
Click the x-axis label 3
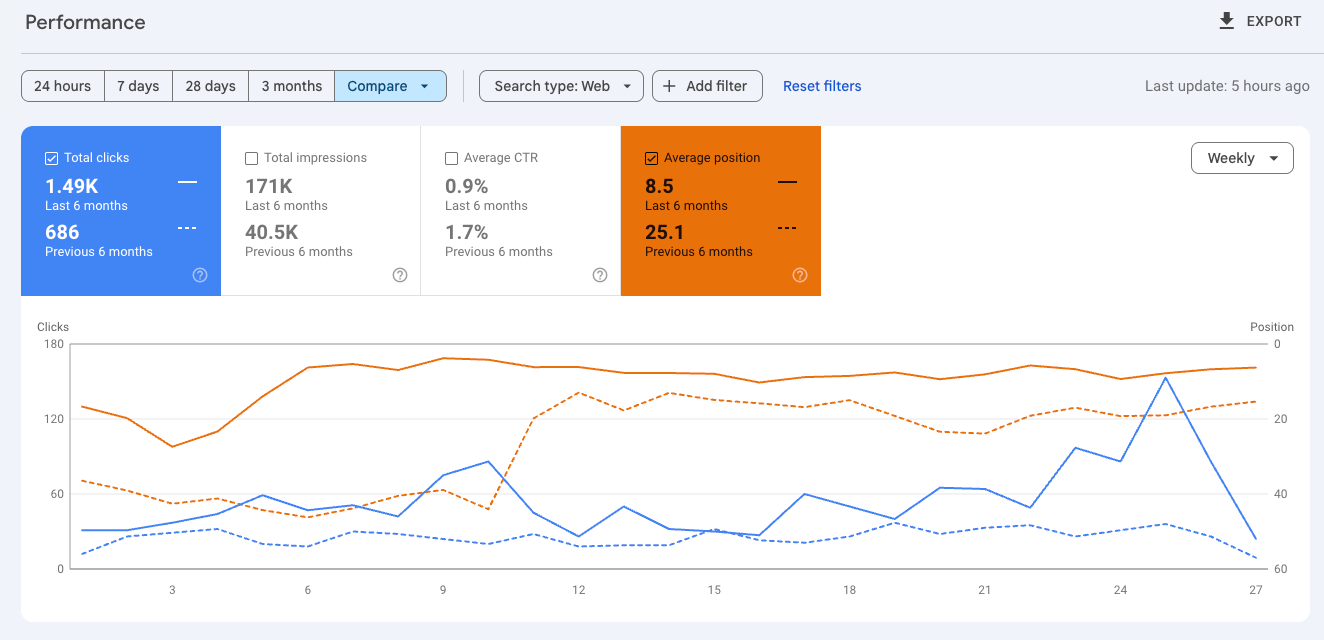tap(172, 590)
